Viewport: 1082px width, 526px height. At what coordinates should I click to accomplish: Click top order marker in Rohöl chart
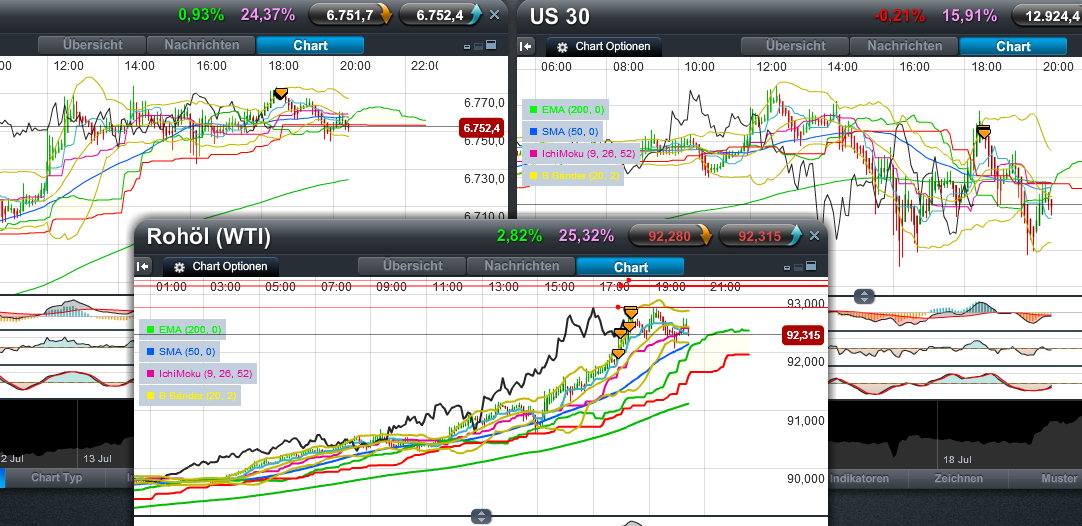click(631, 312)
